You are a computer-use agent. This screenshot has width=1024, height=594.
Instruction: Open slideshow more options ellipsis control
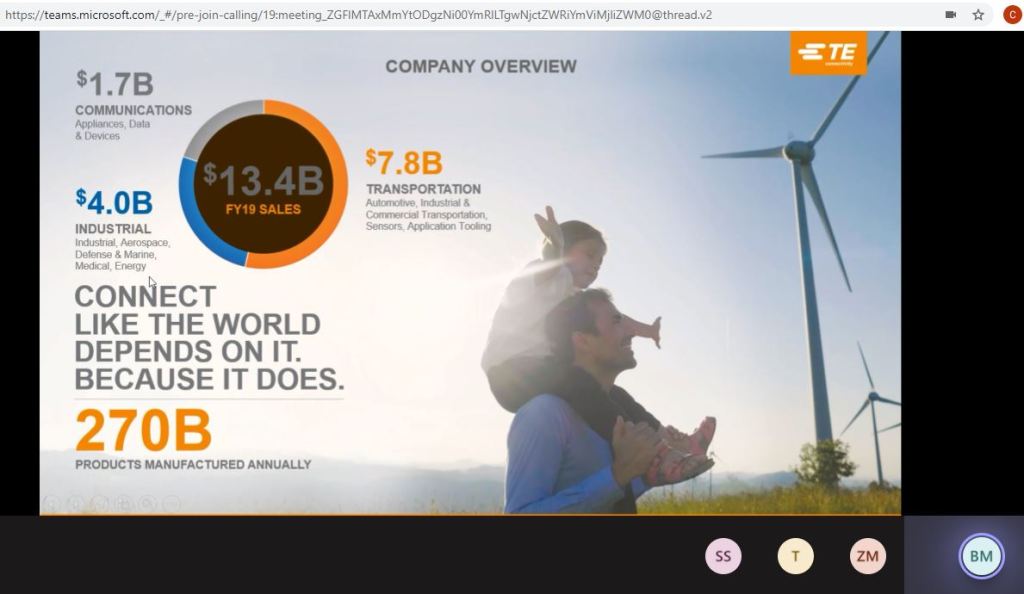coord(171,504)
